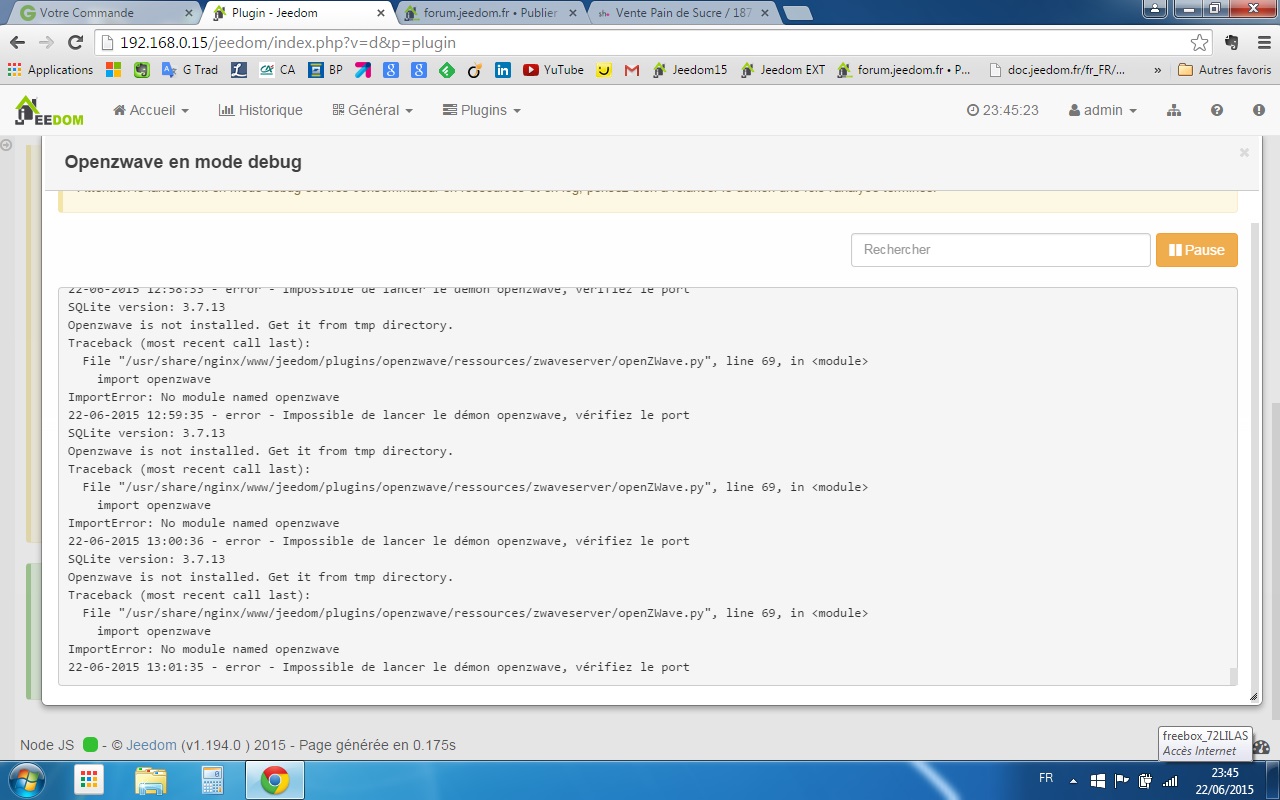
Task: Click the log textarea resize handle
Action: coord(1254,697)
